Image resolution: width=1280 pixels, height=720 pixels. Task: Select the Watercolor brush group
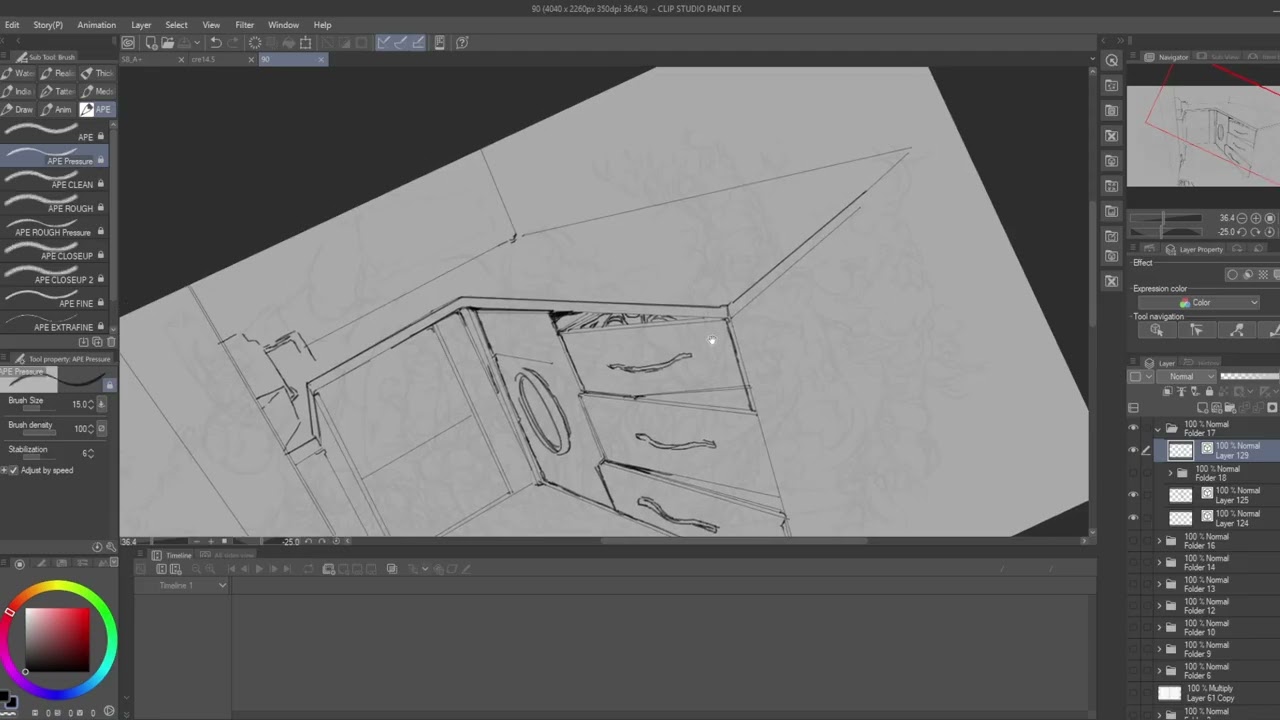point(19,73)
